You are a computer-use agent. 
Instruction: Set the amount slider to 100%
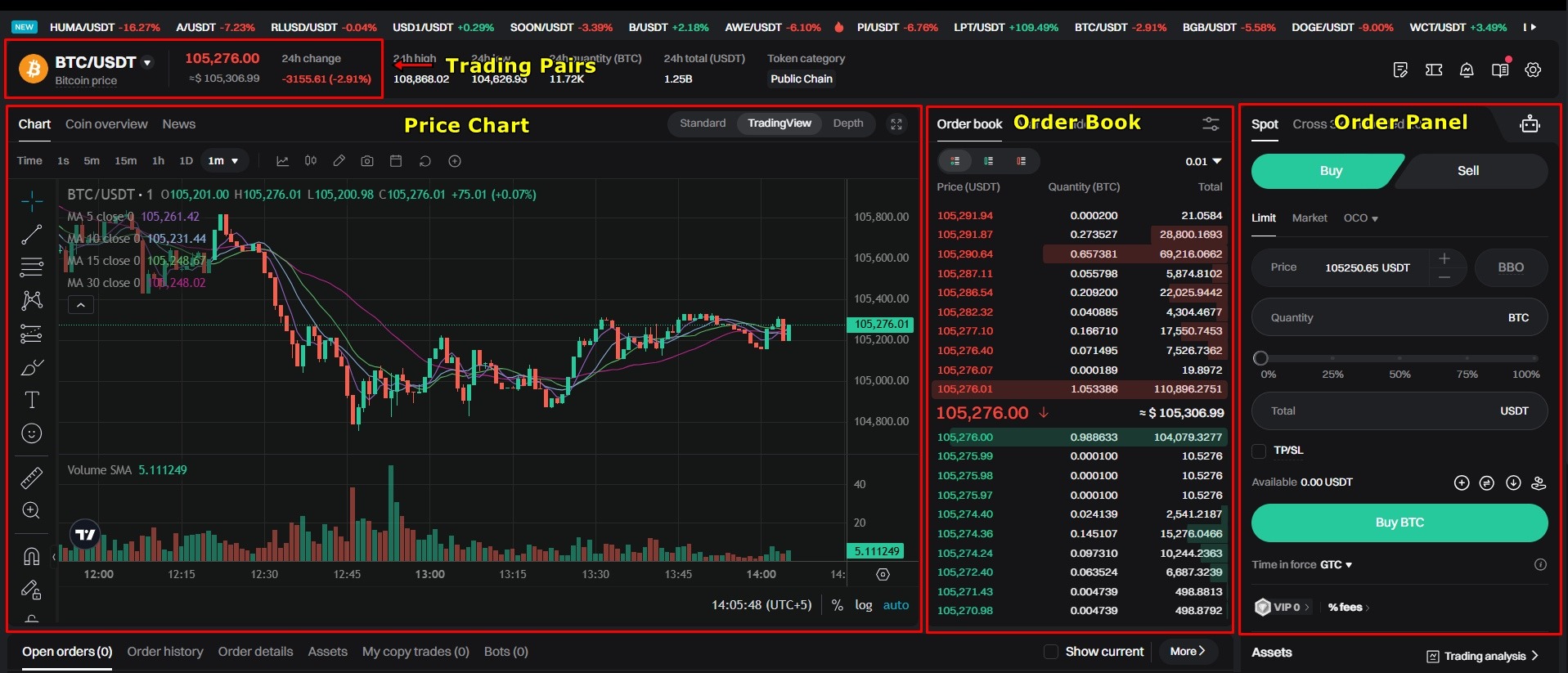(x=1534, y=358)
